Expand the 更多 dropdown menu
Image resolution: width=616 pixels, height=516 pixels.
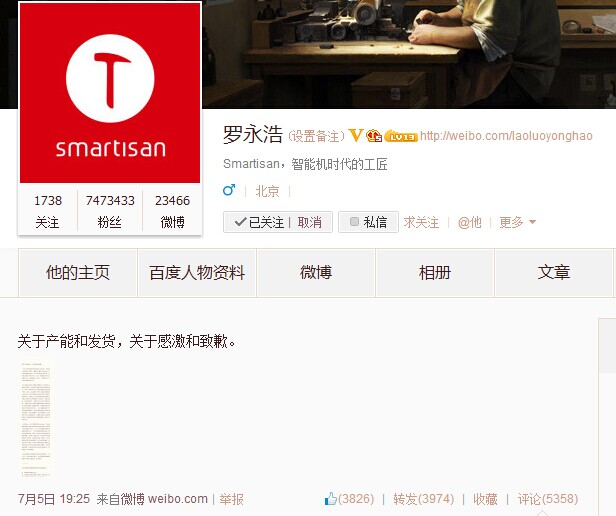tap(517, 222)
